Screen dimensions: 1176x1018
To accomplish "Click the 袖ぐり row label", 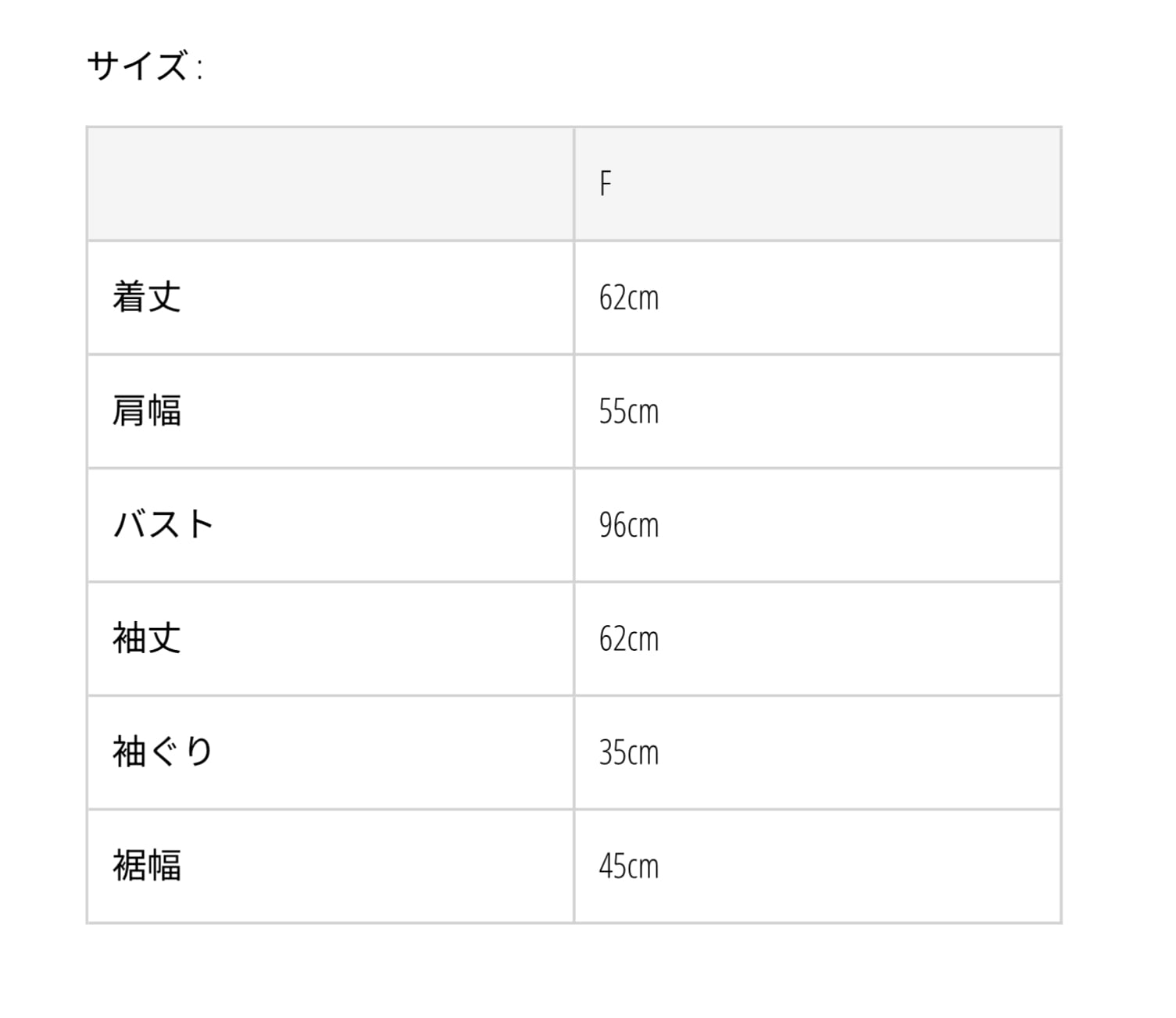I will pos(163,752).
